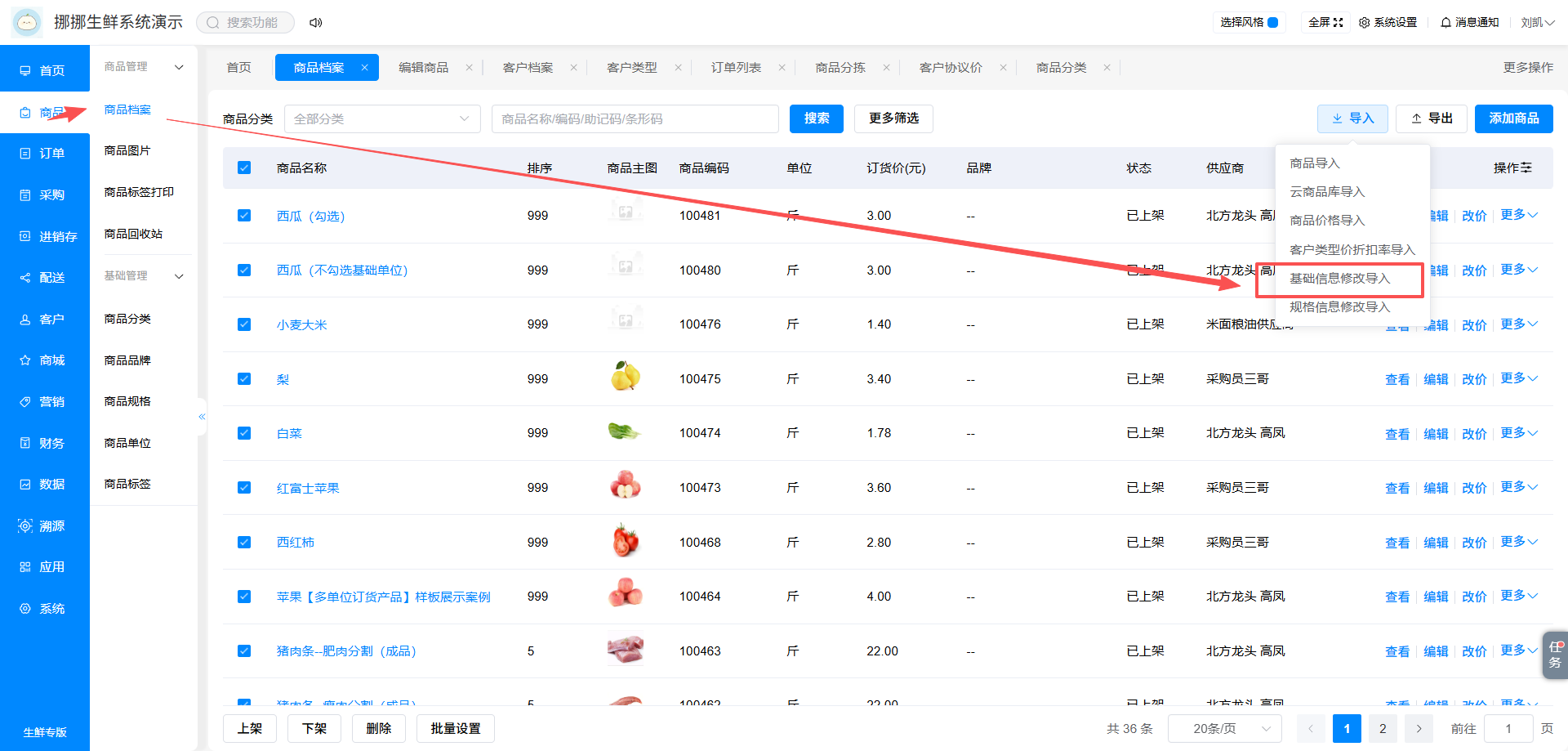Open the 20条/页 page size dropdown

point(1225,728)
